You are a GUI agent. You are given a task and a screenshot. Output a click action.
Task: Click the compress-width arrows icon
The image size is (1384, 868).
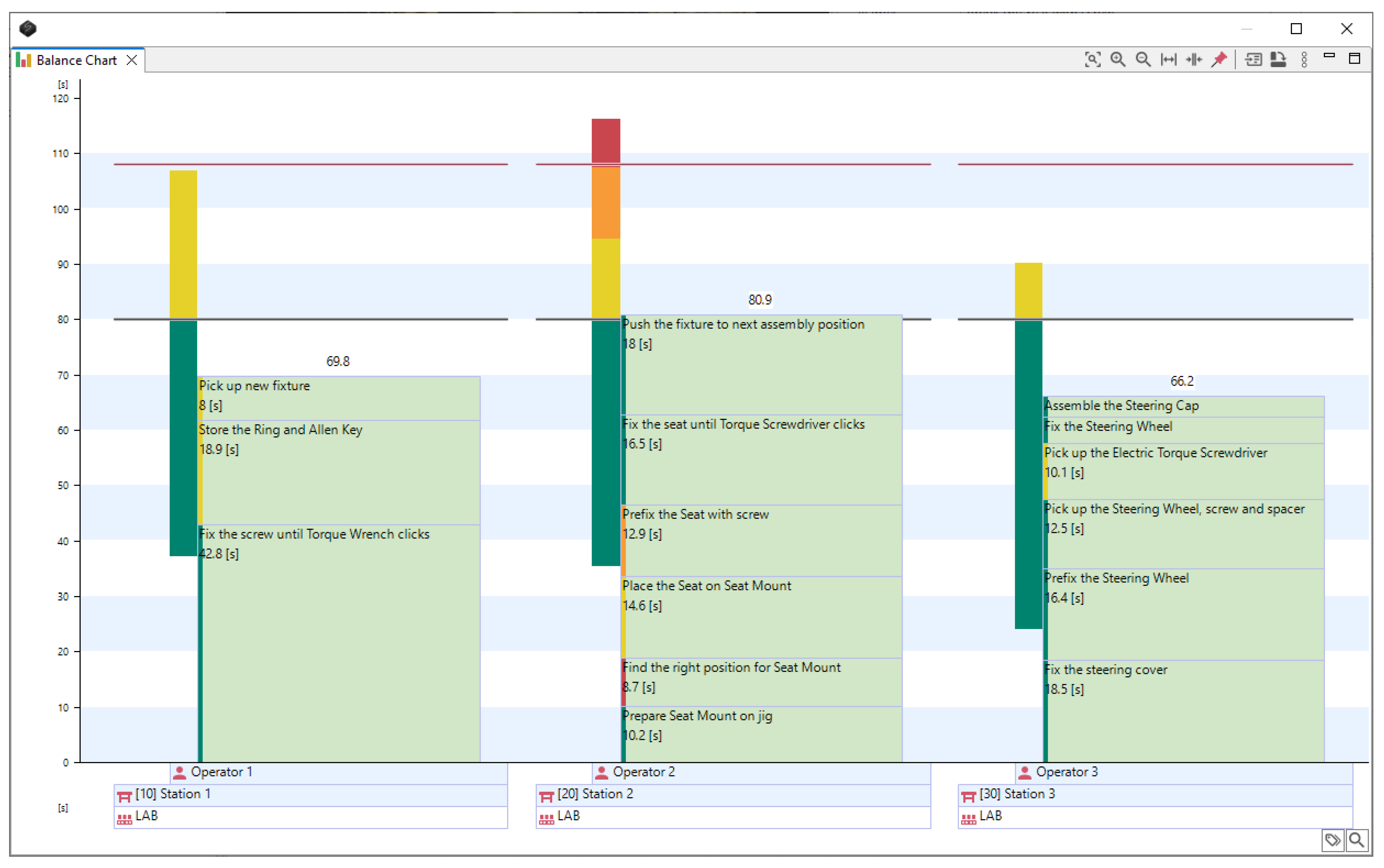click(x=1194, y=59)
